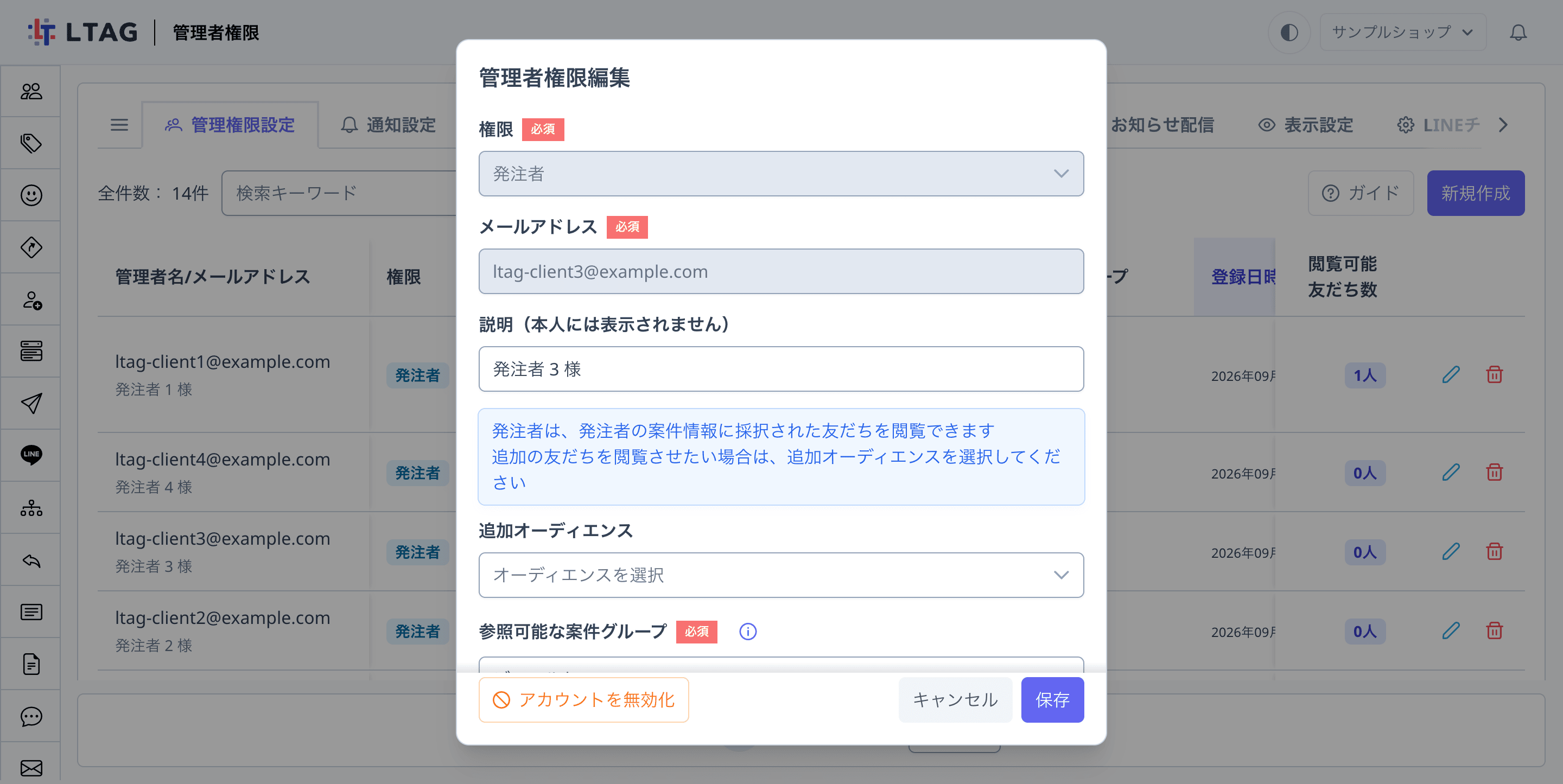Click the notification bell icon
Image resolution: width=1563 pixels, height=784 pixels.
tap(1518, 32)
